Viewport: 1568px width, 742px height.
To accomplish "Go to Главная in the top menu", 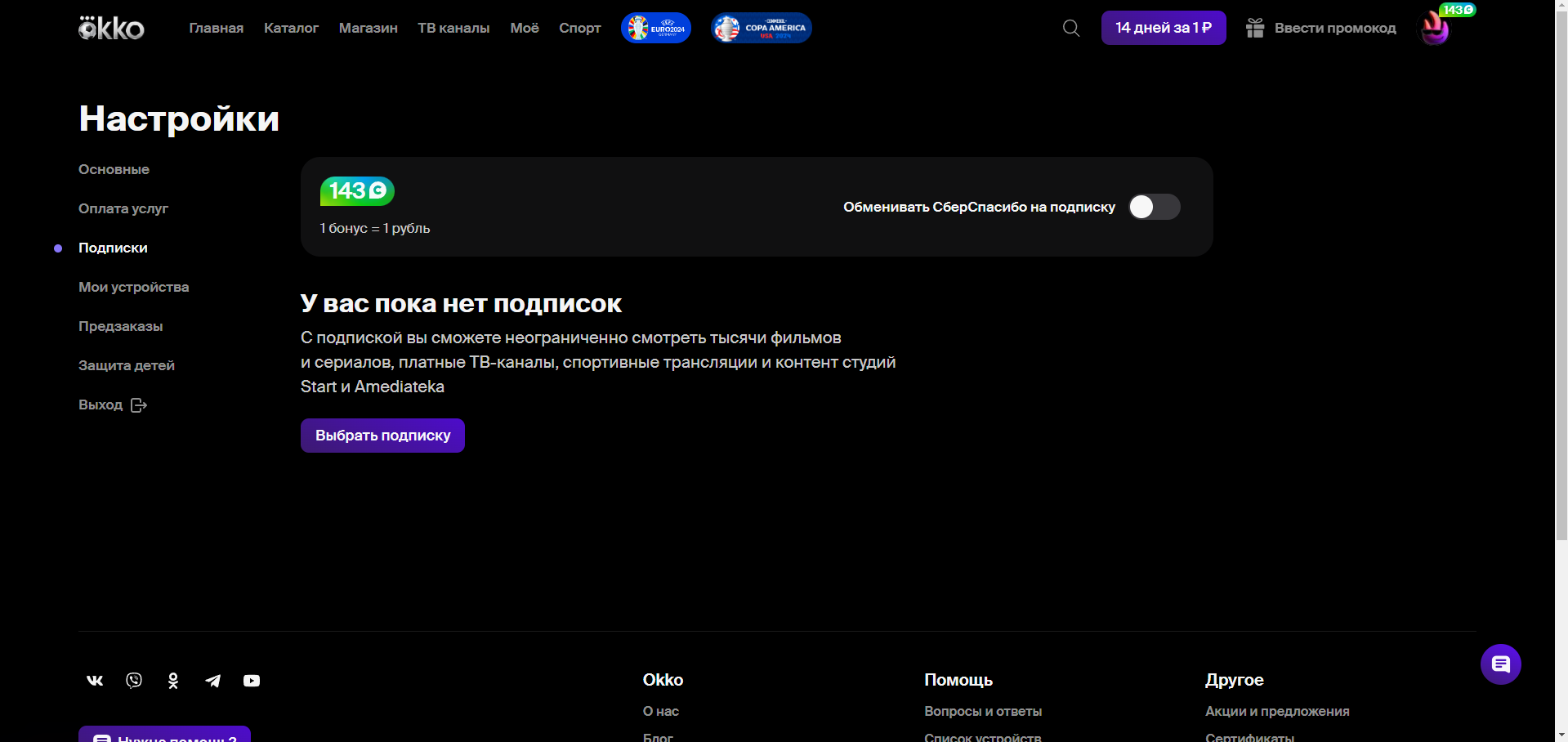I will pos(217,28).
